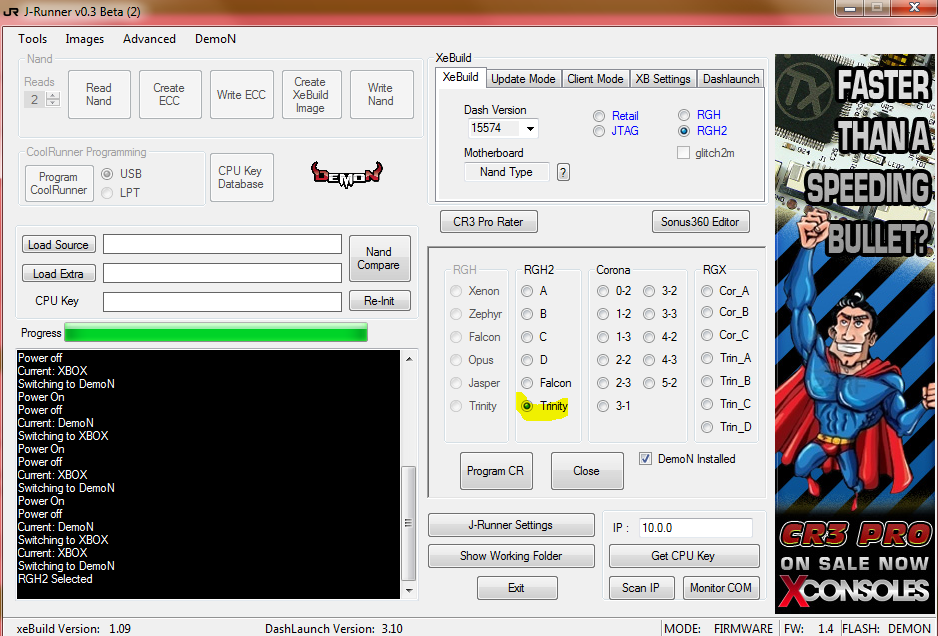This screenshot has height=636, width=938.
Task: Click the J-Runner title bar icon
Action: 11,11
